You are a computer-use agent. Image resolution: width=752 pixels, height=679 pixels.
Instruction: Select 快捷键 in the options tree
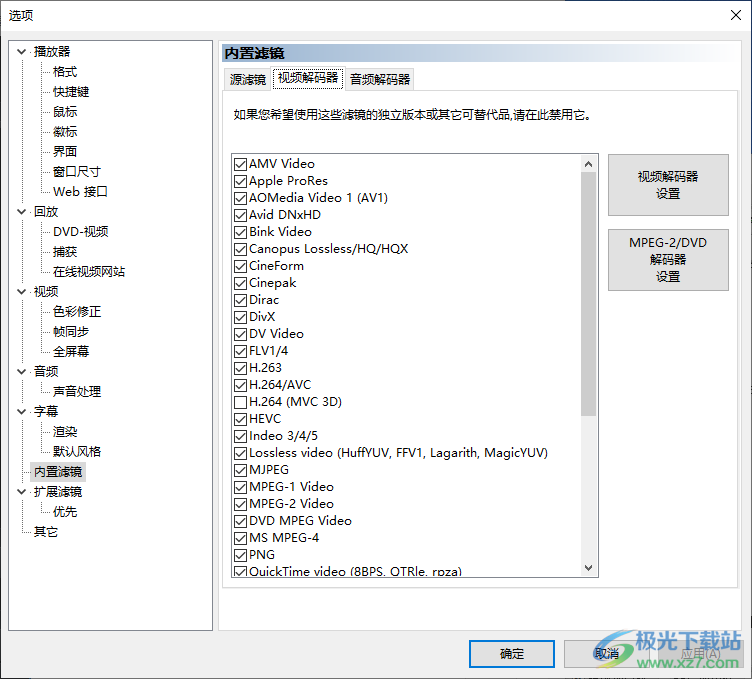[x=71, y=92]
